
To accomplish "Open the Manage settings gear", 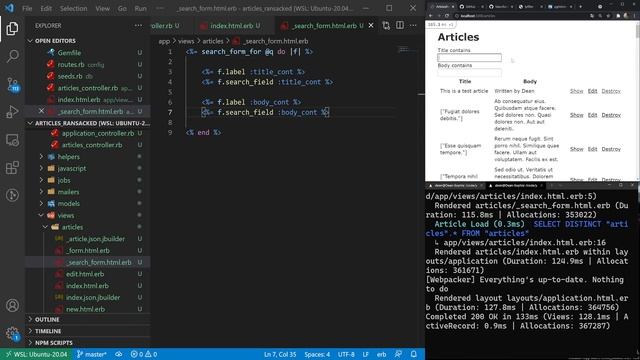I will (x=12, y=333).
